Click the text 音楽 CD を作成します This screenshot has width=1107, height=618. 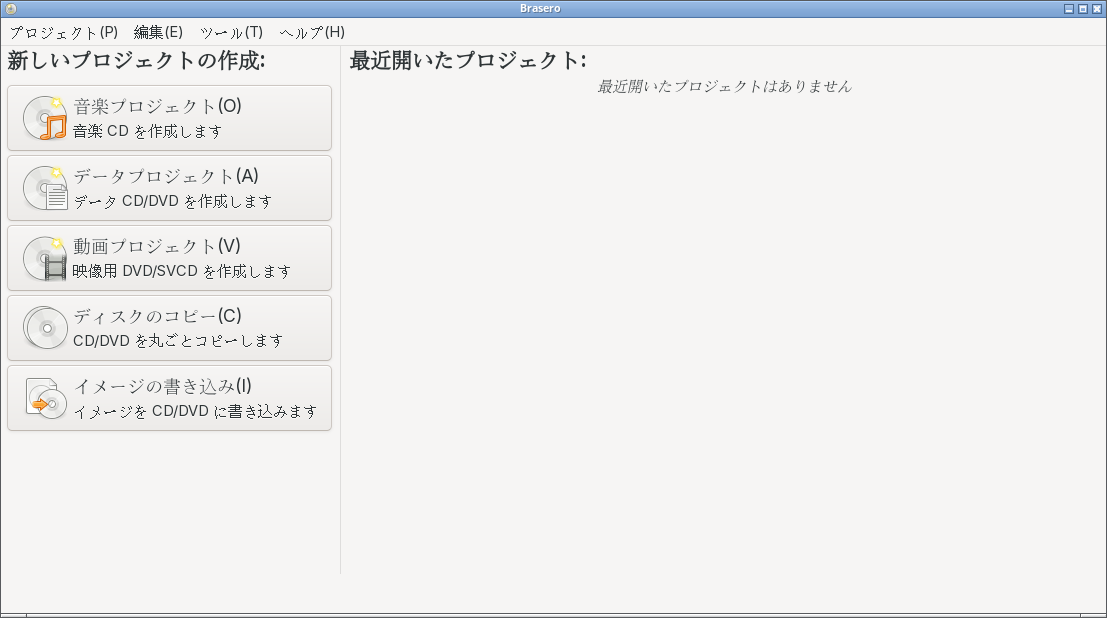tap(148, 131)
